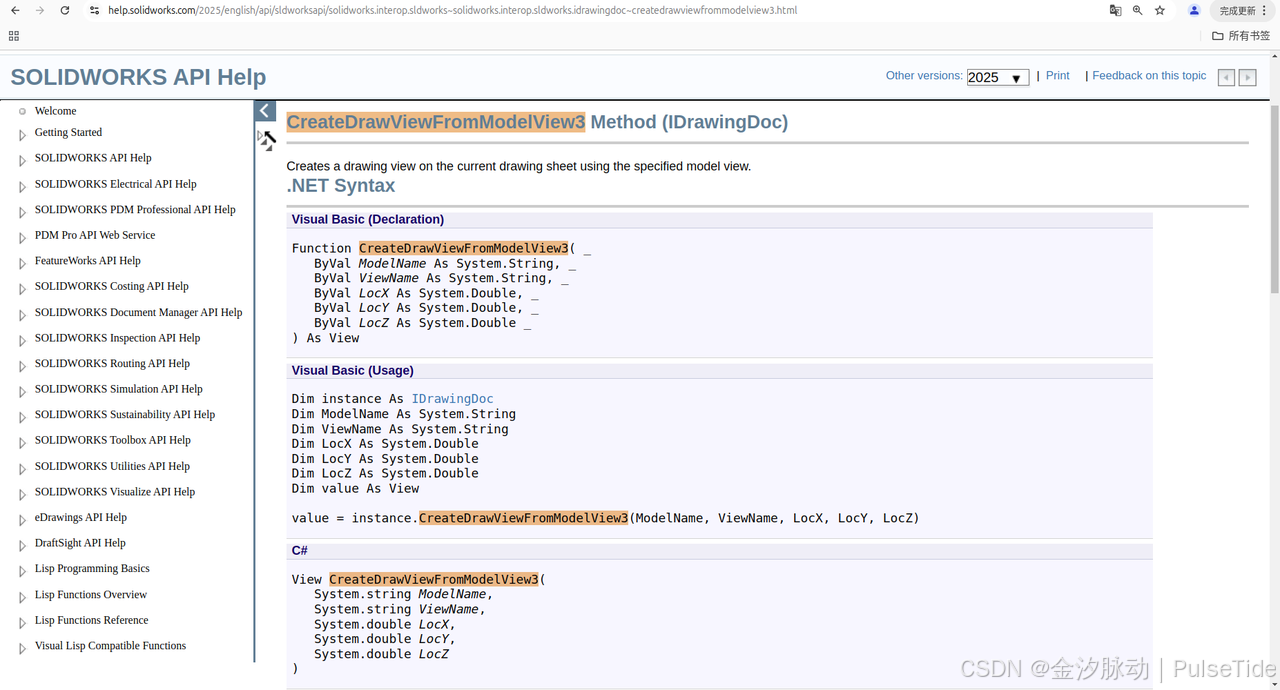Open the 所有书签 bookmarks folder

click(1241, 35)
